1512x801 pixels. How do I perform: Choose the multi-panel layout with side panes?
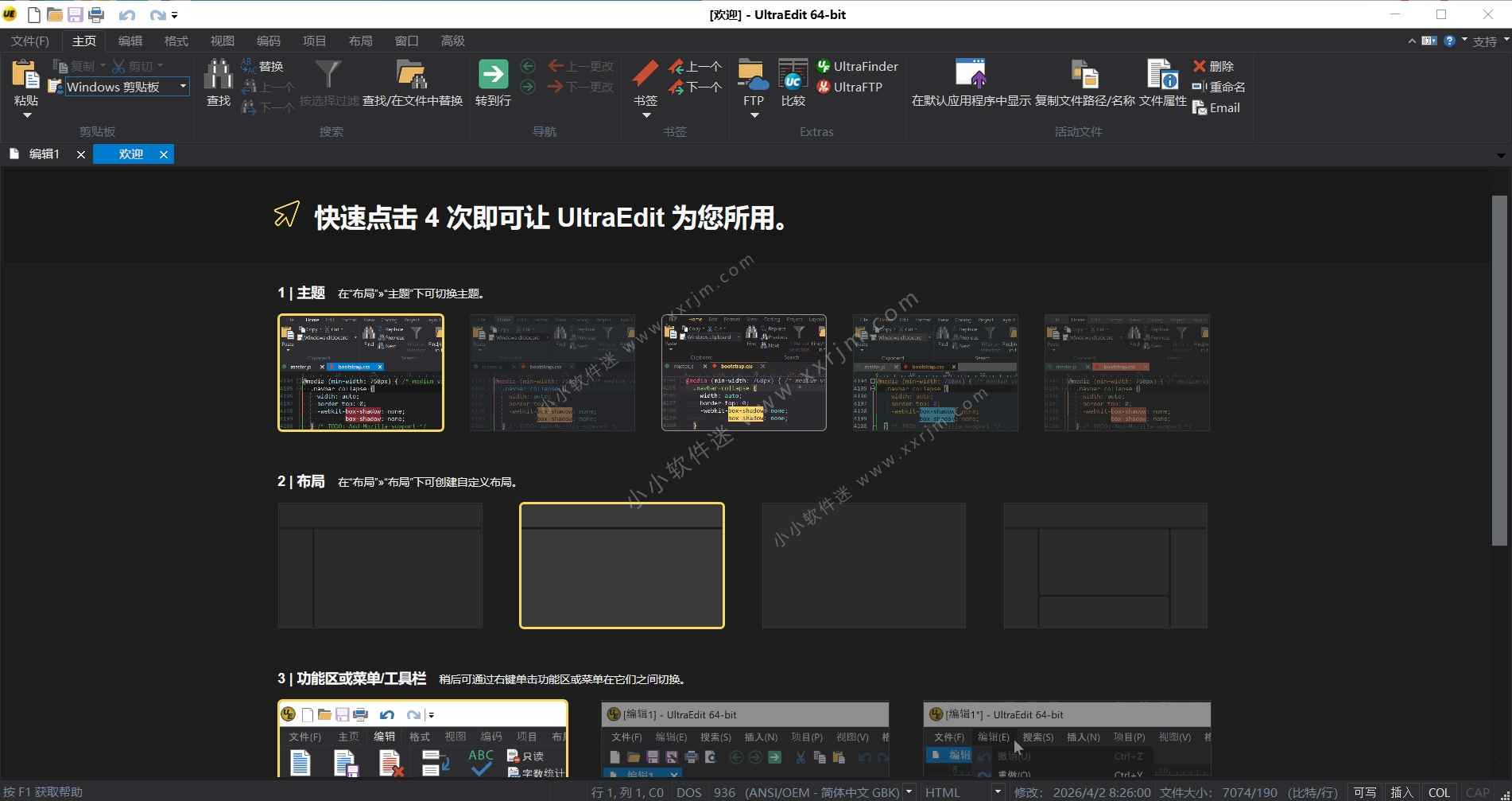point(1106,566)
